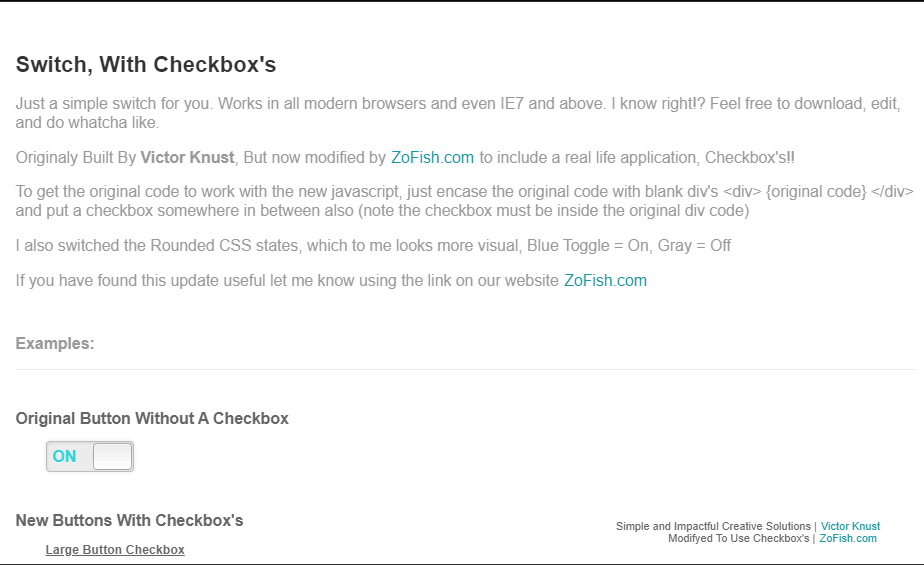Image resolution: width=924 pixels, height=565 pixels.
Task: Click the 'New Buttons With Checkbox's' heading
Action: [x=129, y=521]
